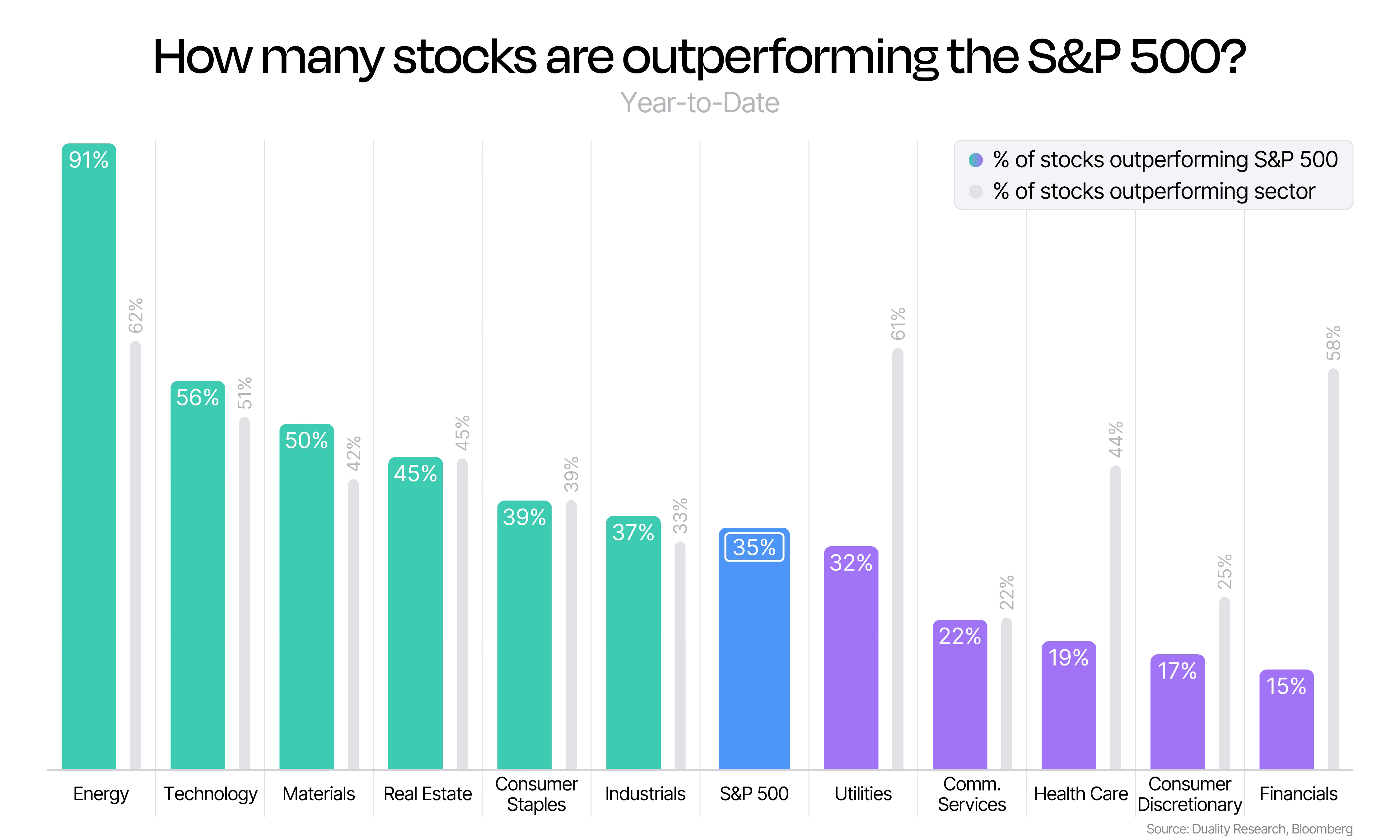The image size is (1400, 840).
Task: Click the Source: Duality Research, Bloomberg text
Action: click(1249, 829)
